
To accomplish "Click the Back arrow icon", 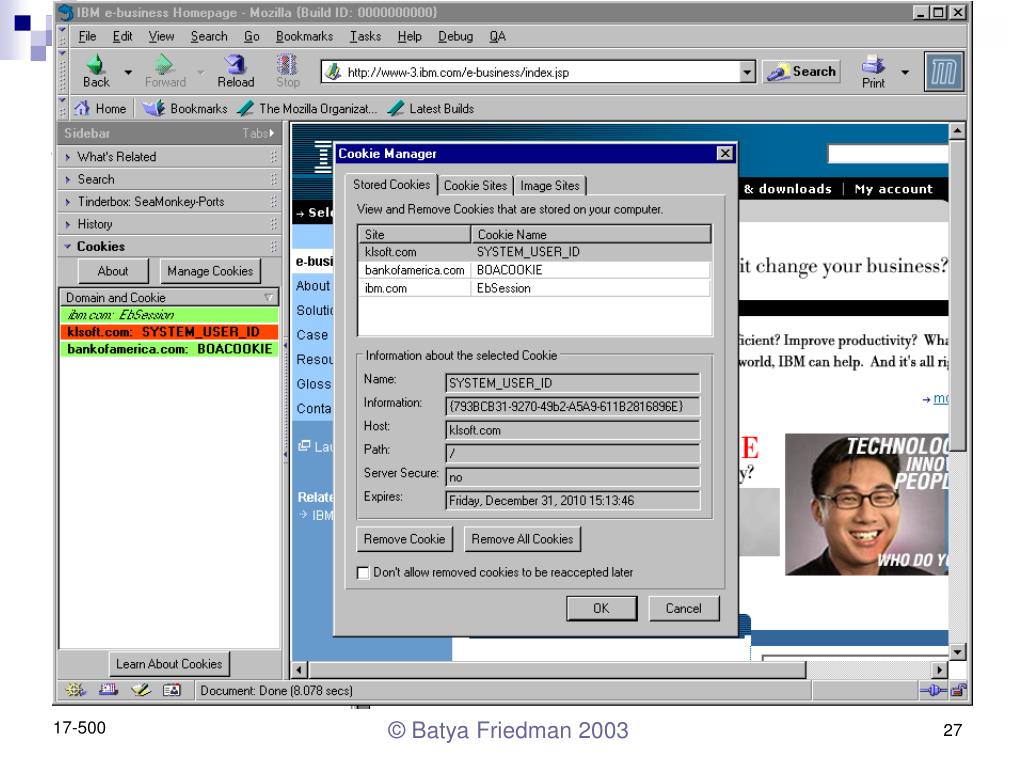I will (x=95, y=64).
